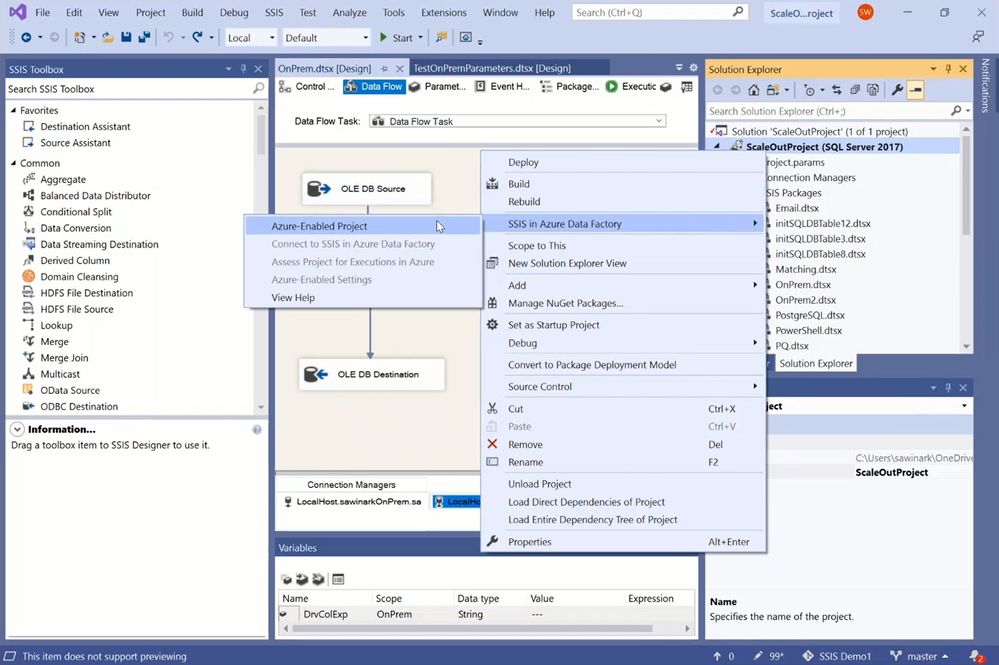The width and height of the screenshot is (999, 665).
Task: Close the SSIS Toolbox panel
Action: [258, 69]
